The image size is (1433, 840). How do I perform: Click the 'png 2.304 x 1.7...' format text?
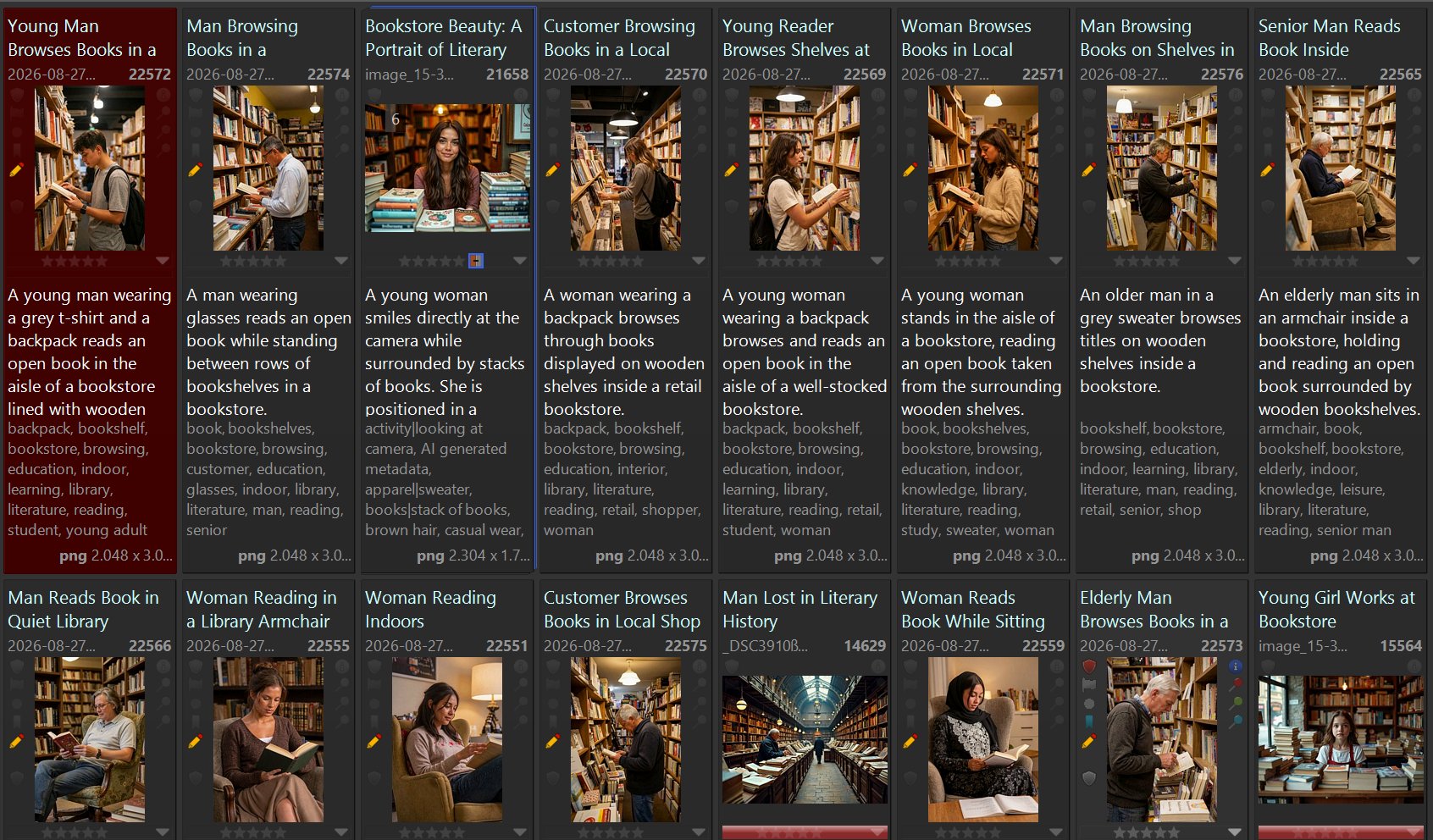tap(473, 555)
